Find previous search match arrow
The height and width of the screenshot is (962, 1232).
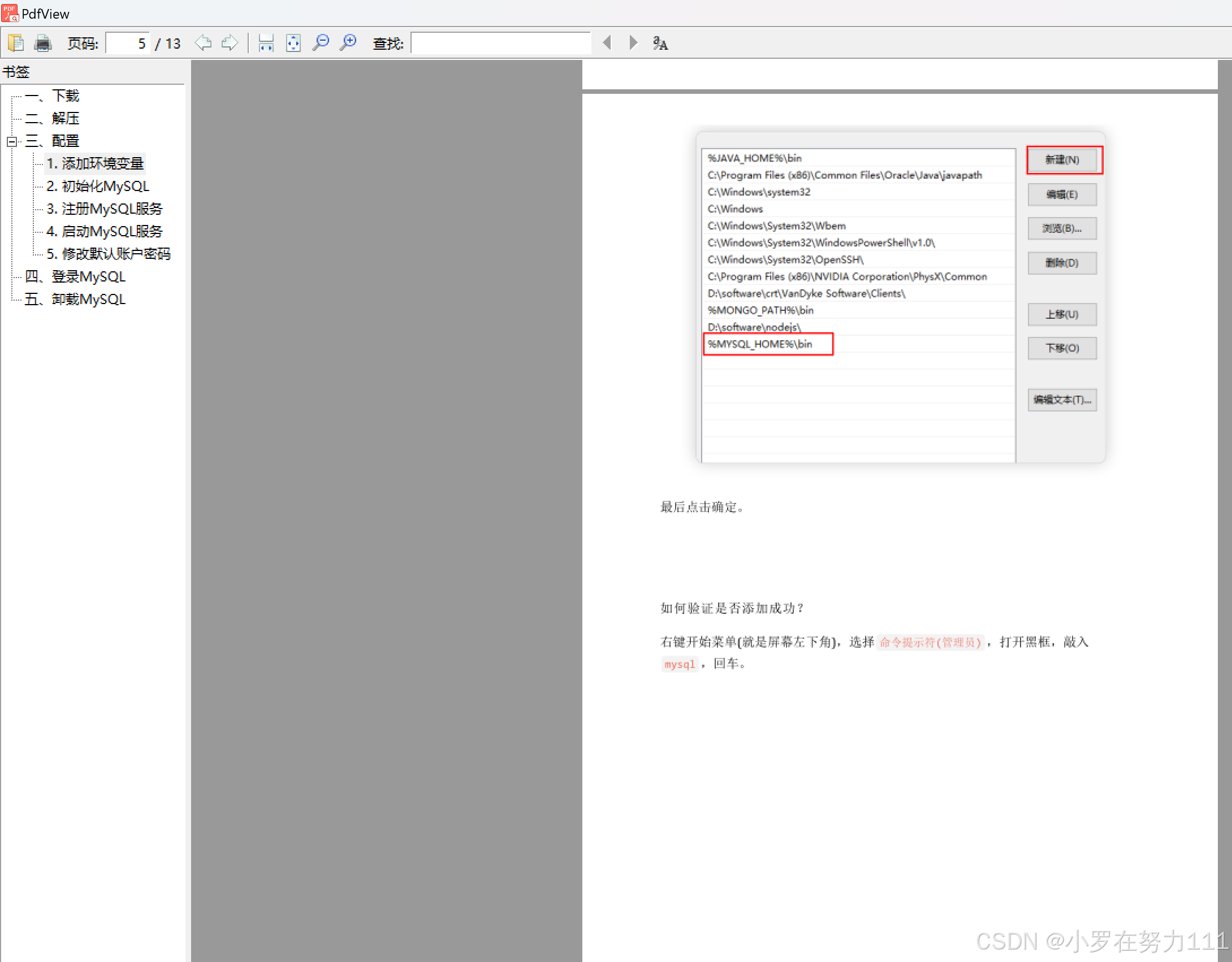pos(607,43)
